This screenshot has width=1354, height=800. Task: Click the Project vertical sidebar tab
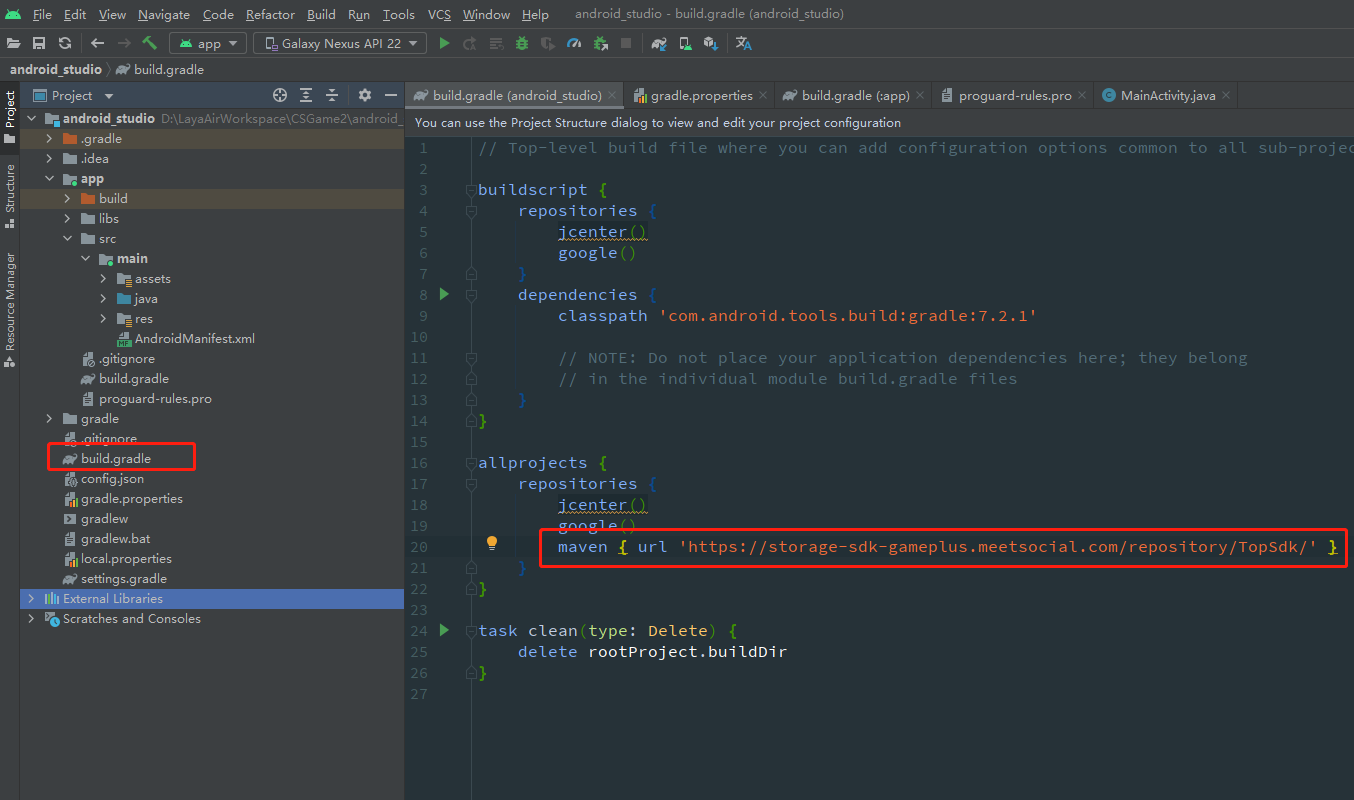point(10,116)
